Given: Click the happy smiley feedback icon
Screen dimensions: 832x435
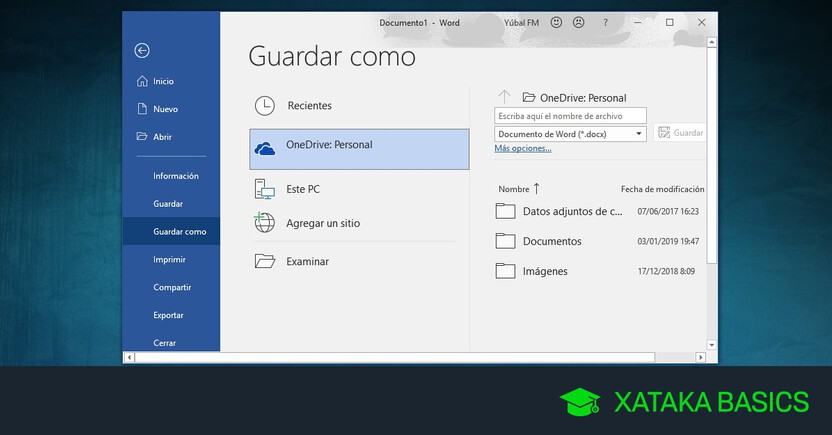Looking at the screenshot, I should pyautogui.click(x=555, y=22).
